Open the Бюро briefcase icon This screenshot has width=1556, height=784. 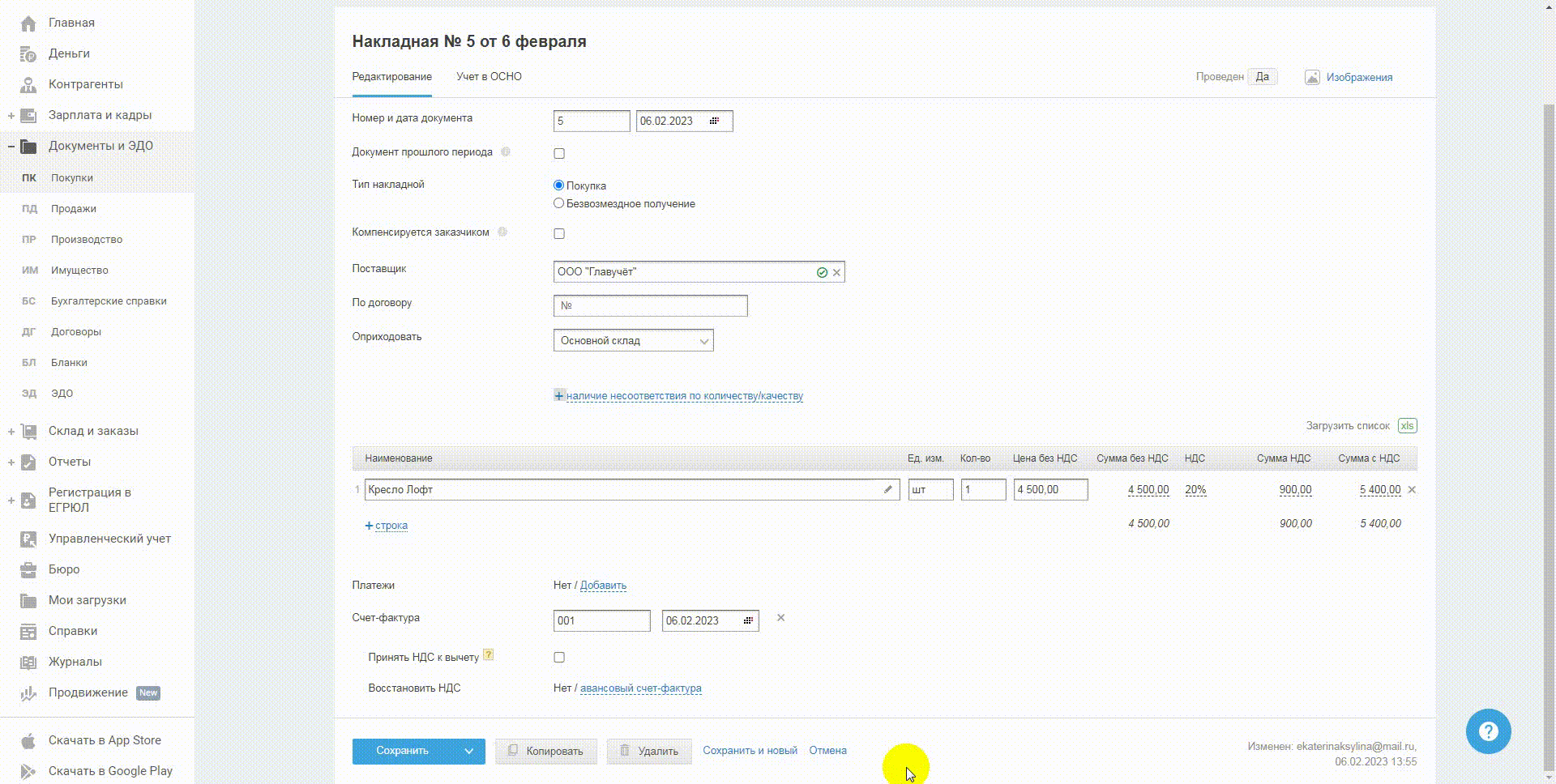[28, 570]
